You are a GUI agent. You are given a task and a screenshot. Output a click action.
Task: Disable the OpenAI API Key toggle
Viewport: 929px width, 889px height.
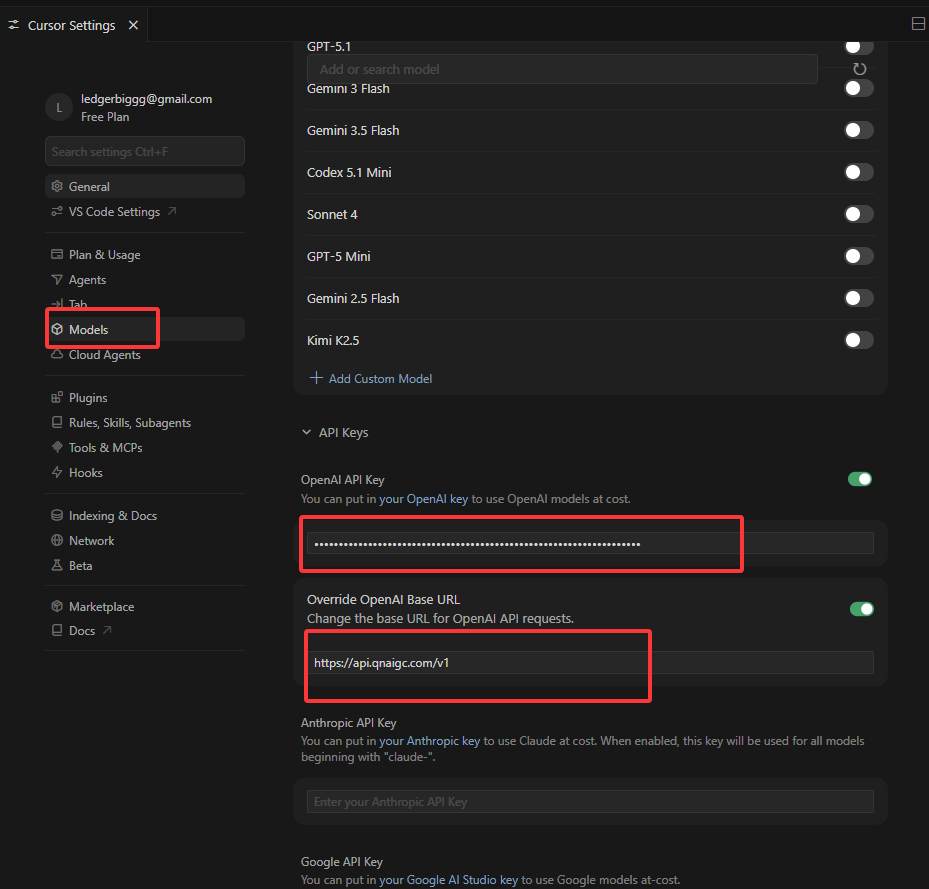860,479
